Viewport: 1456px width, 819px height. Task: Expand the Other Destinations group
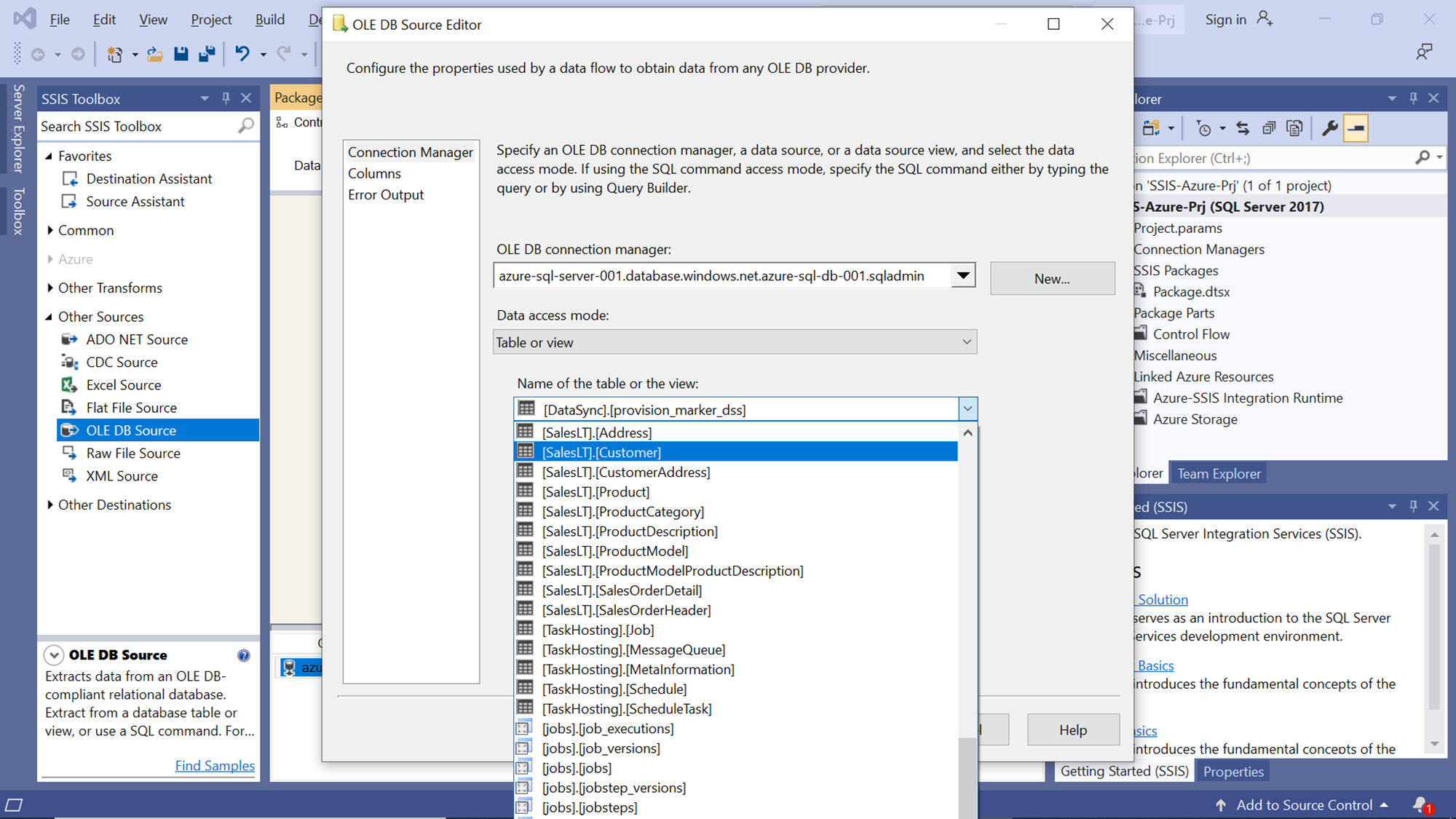50,505
